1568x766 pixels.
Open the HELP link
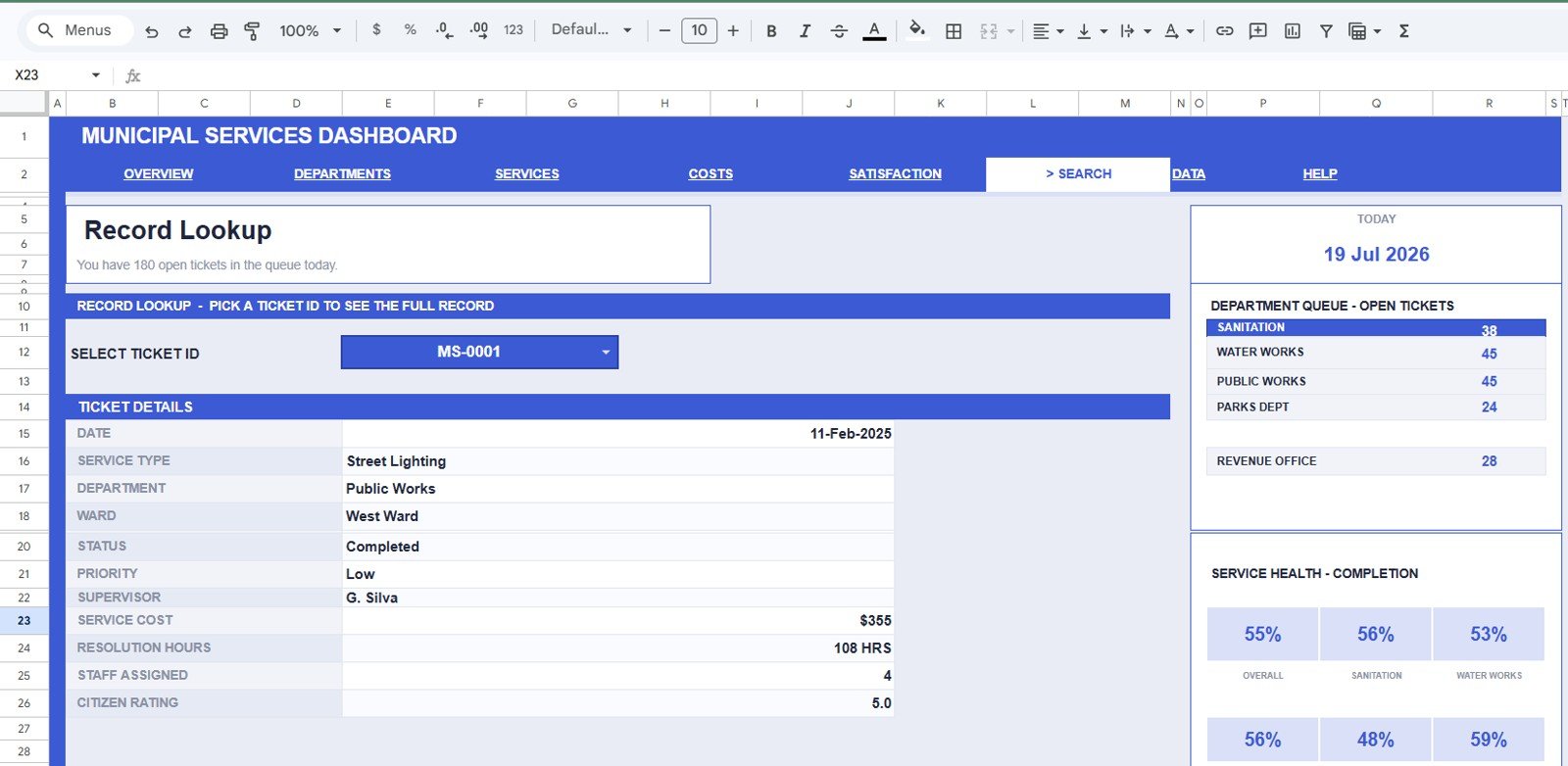[1319, 173]
